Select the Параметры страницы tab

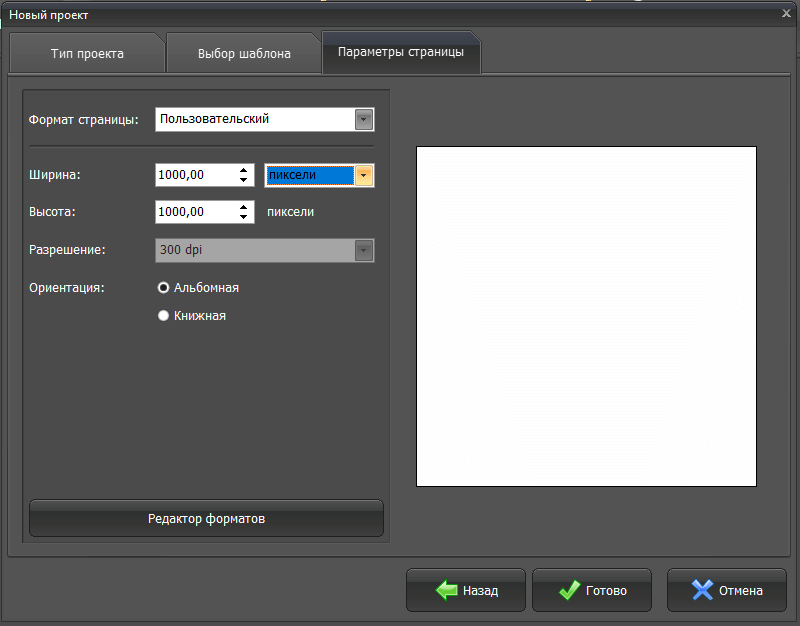click(x=401, y=52)
